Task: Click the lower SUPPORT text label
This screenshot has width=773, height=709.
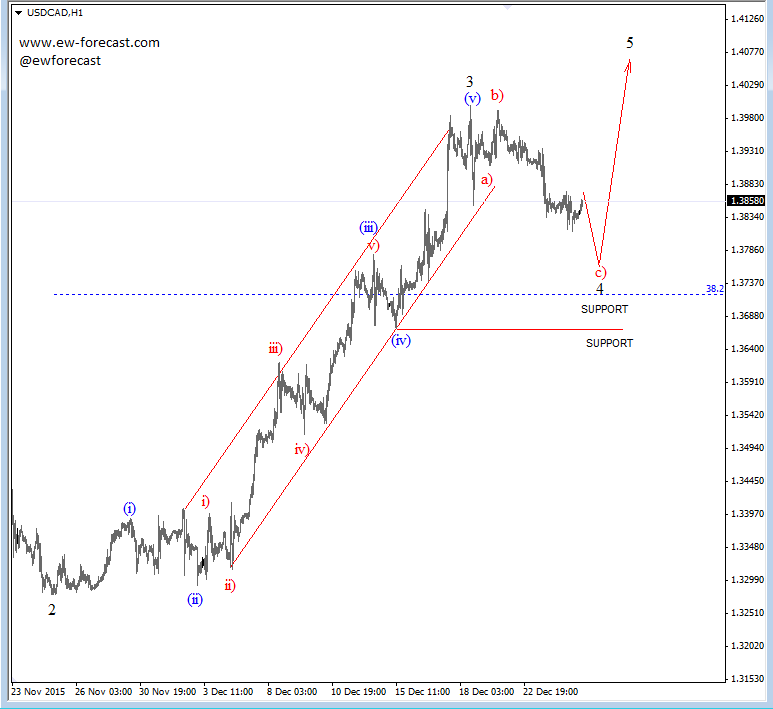Action: pyautogui.click(x=609, y=343)
